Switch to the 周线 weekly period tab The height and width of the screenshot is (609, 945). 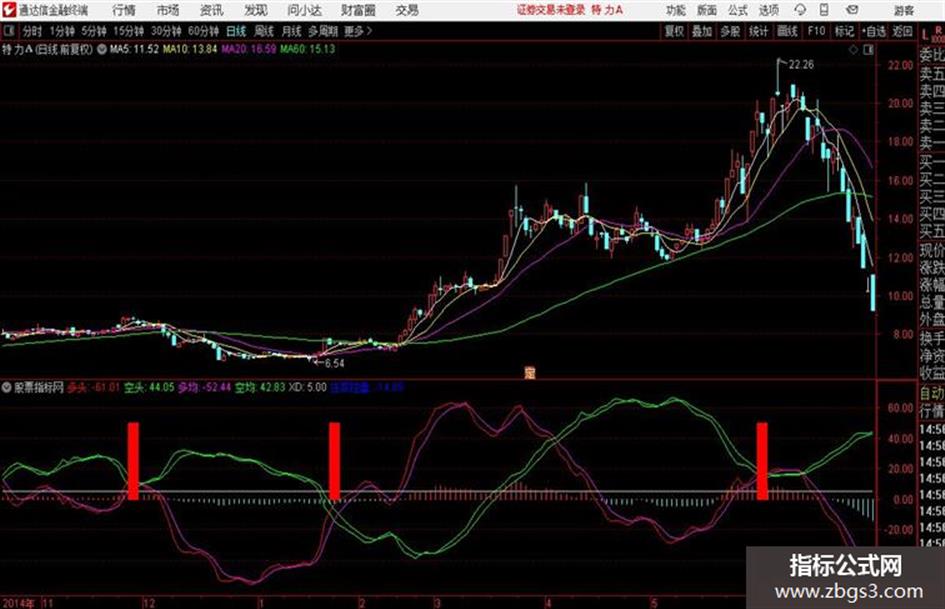coord(264,31)
